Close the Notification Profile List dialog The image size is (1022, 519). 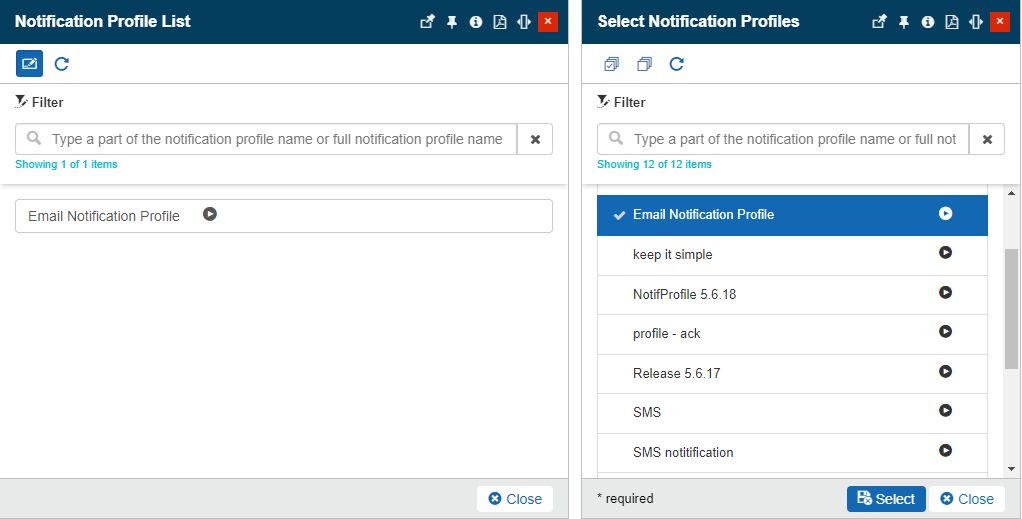pos(515,499)
